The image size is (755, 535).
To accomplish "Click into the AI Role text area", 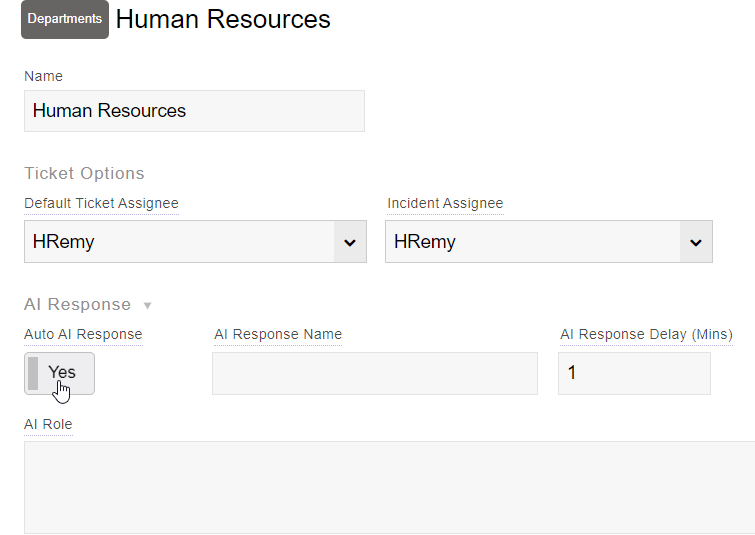I will [389, 487].
